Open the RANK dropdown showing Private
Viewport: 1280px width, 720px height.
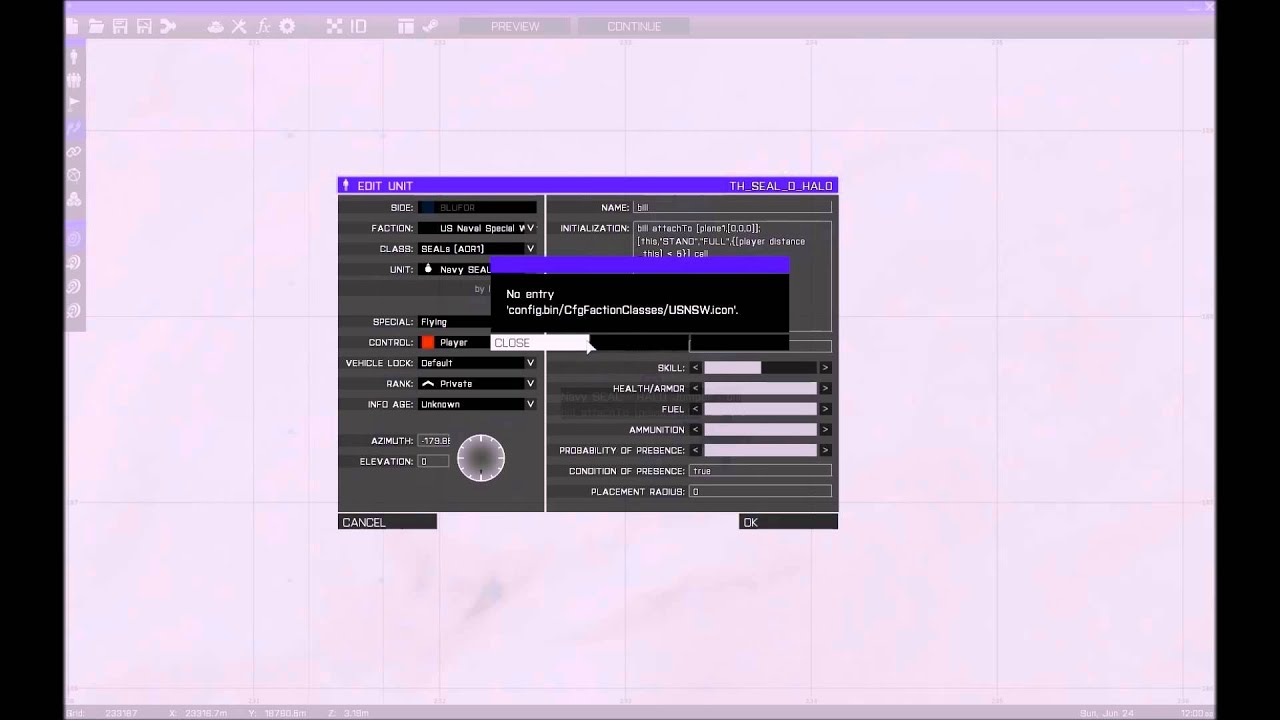(x=477, y=384)
